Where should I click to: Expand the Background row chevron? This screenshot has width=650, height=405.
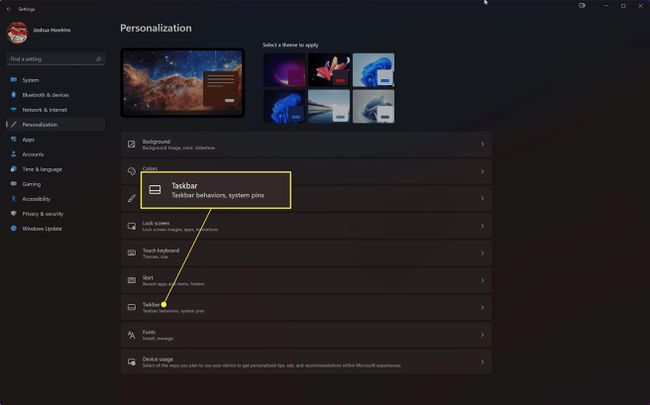coord(483,144)
